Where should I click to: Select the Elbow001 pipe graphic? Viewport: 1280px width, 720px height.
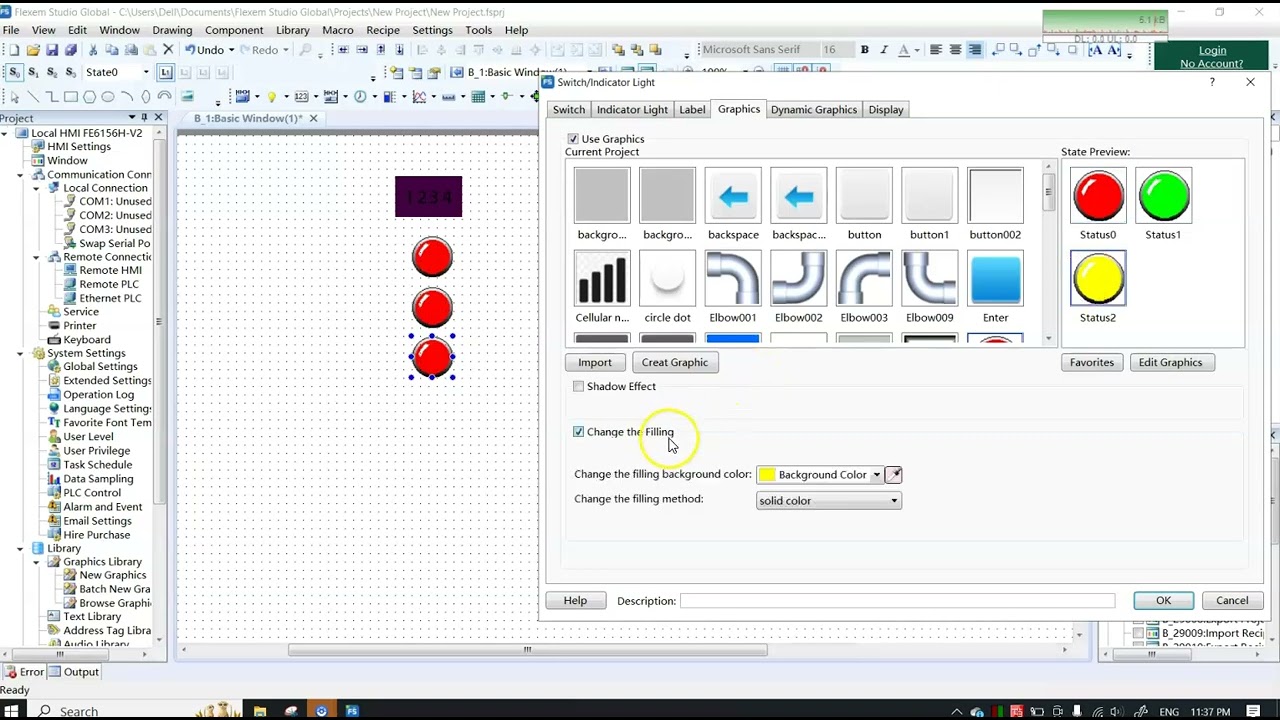click(733, 279)
